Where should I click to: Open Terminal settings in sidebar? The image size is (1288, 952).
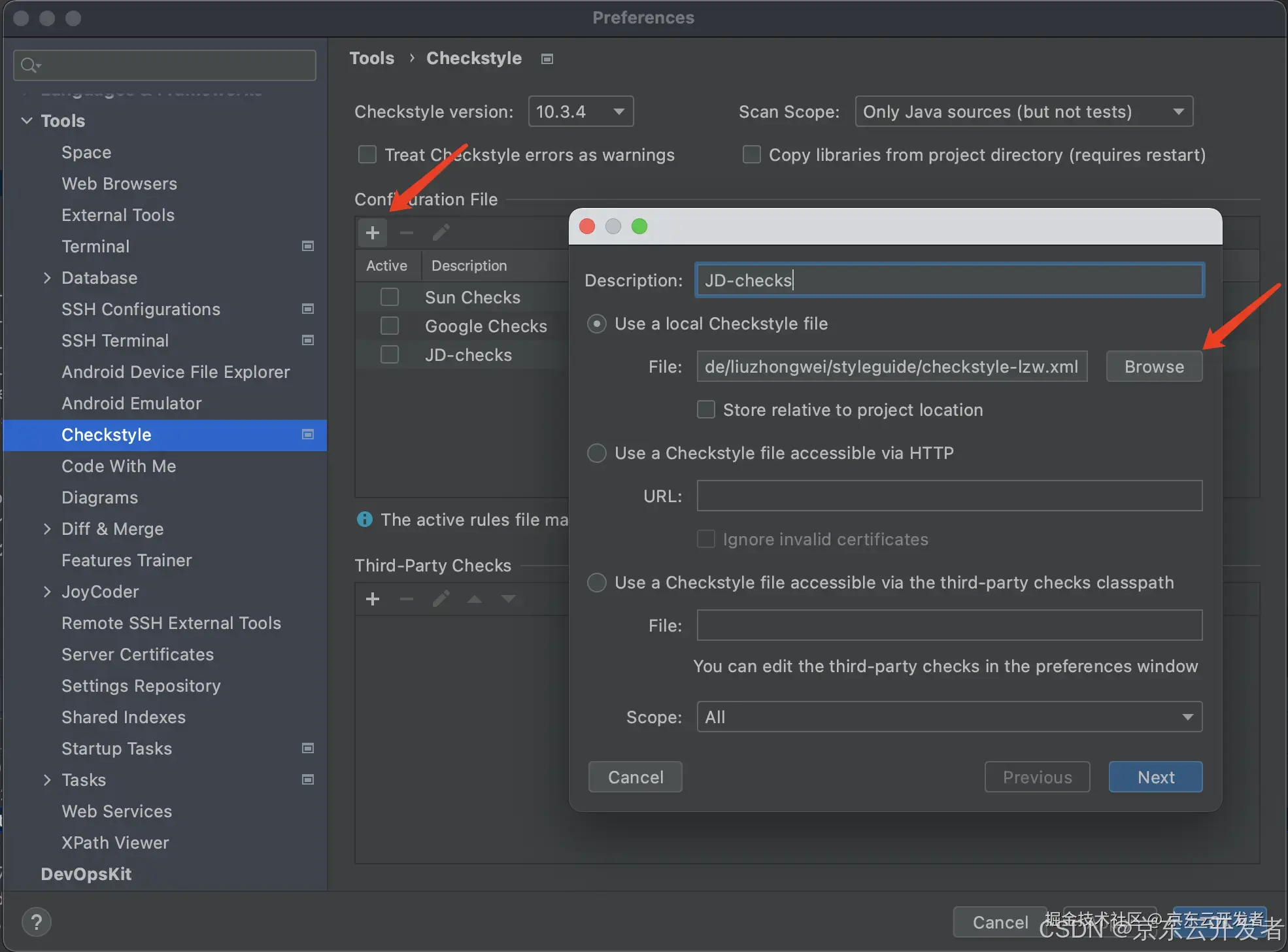pos(95,246)
